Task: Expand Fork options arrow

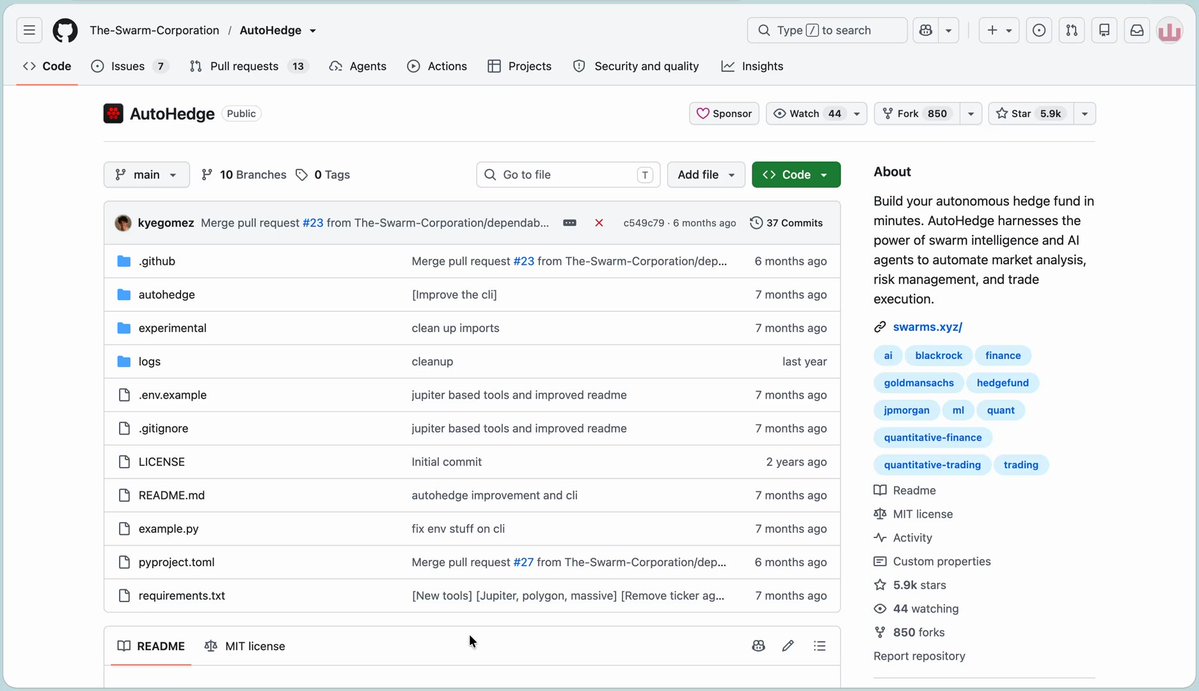Action: pyautogui.click(x=970, y=114)
